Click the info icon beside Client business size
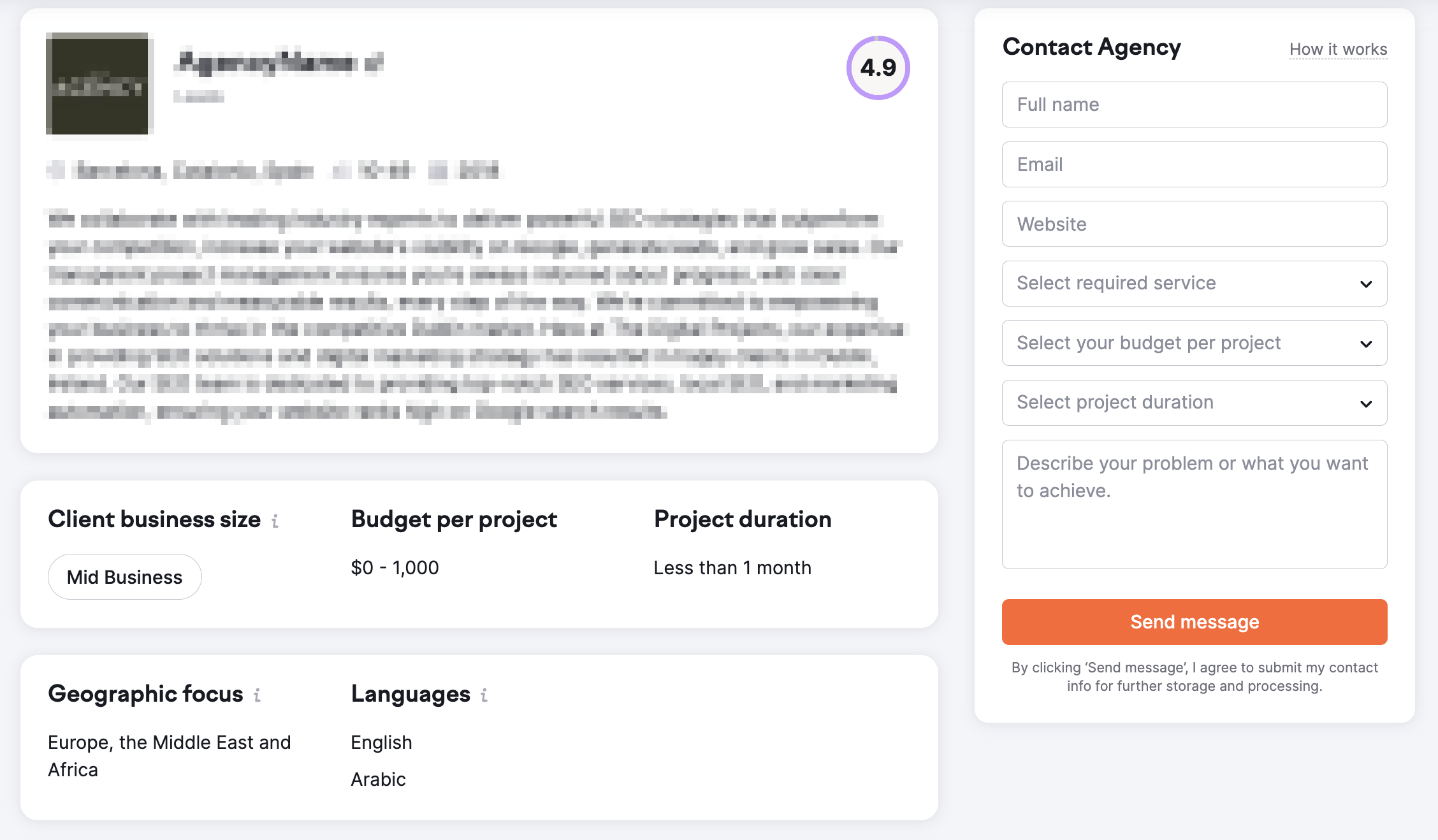The width and height of the screenshot is (1438, 840). pyautogui.click(x=275, y=520)
